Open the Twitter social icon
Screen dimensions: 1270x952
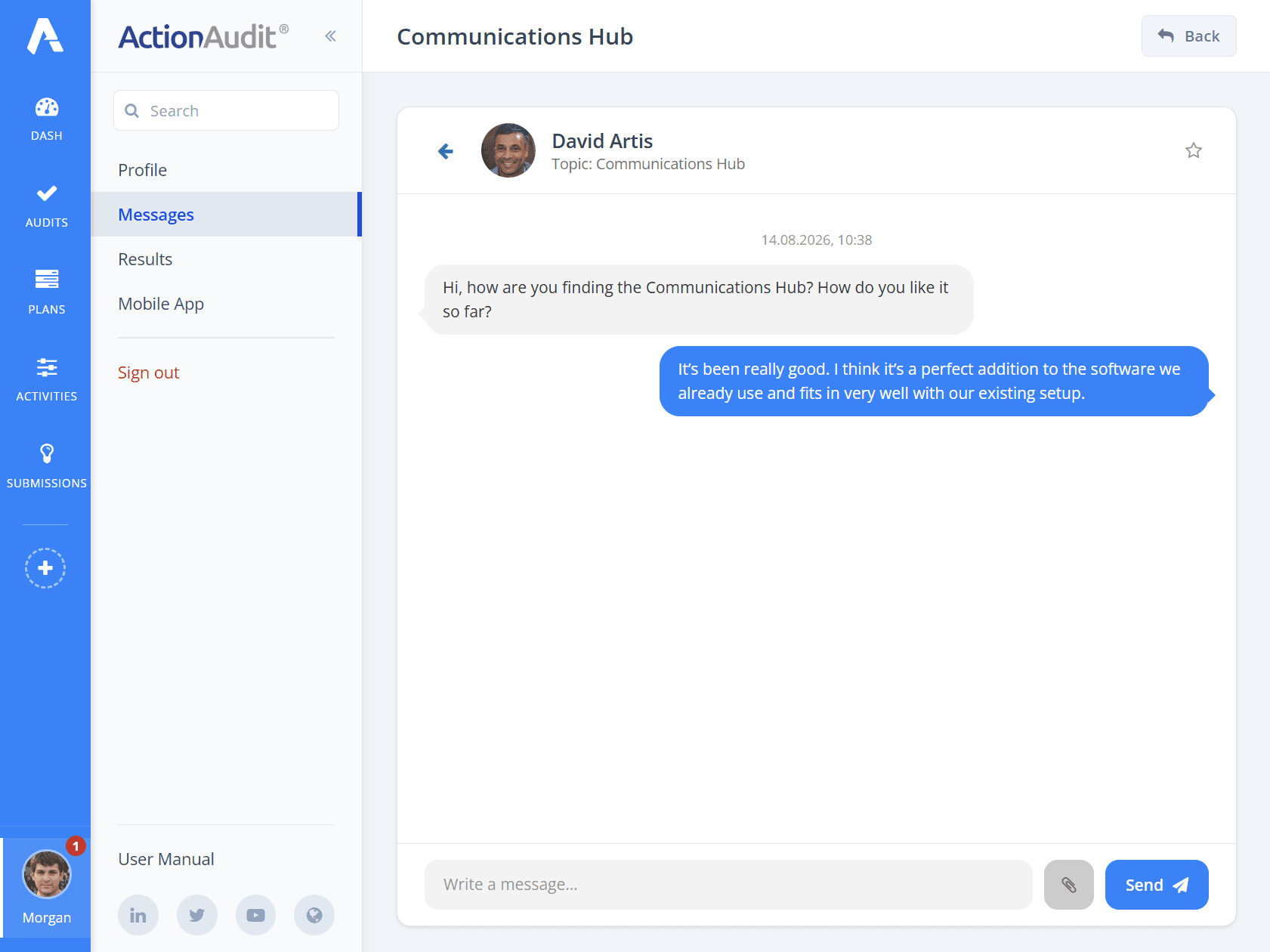click(197, 915)
